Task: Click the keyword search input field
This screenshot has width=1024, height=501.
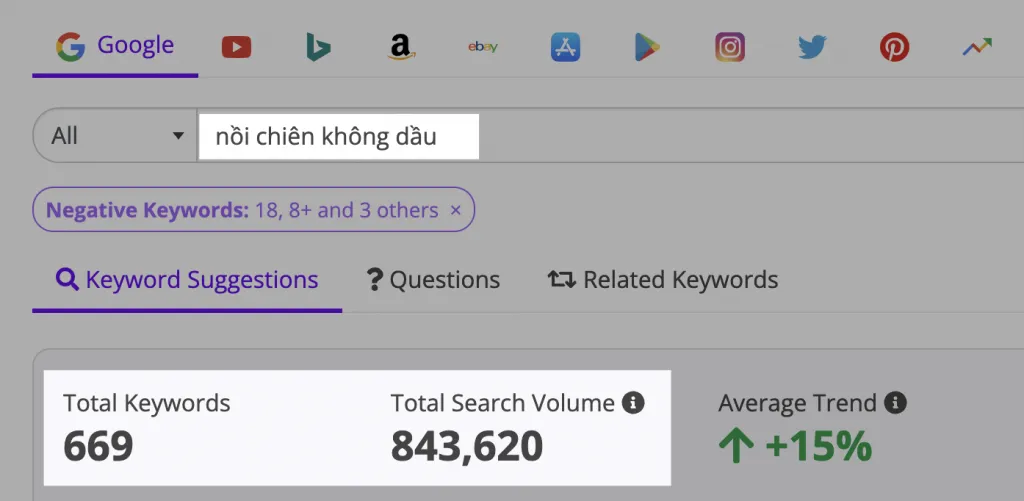Action: [x=338, y=136]
